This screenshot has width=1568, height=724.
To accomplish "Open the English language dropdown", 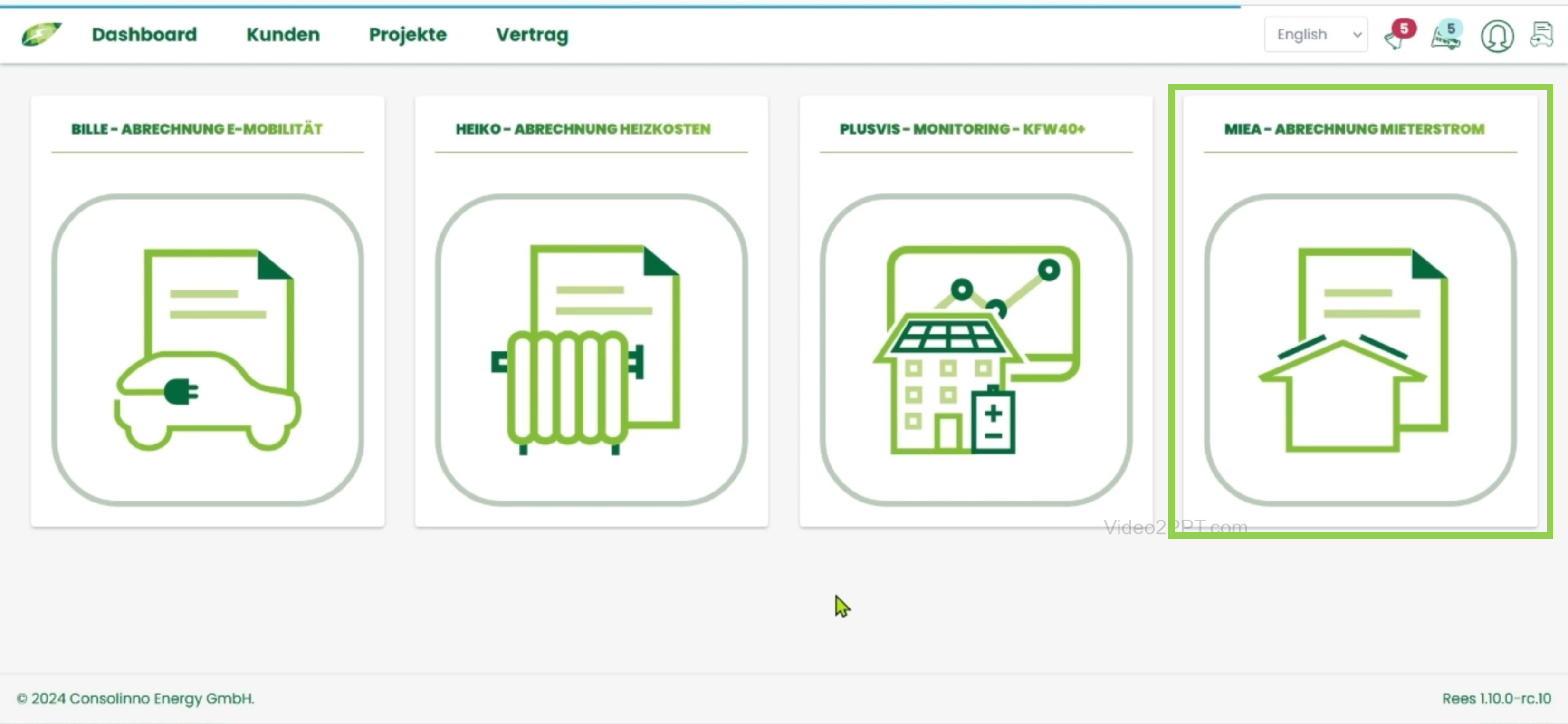I will 1315,35.
